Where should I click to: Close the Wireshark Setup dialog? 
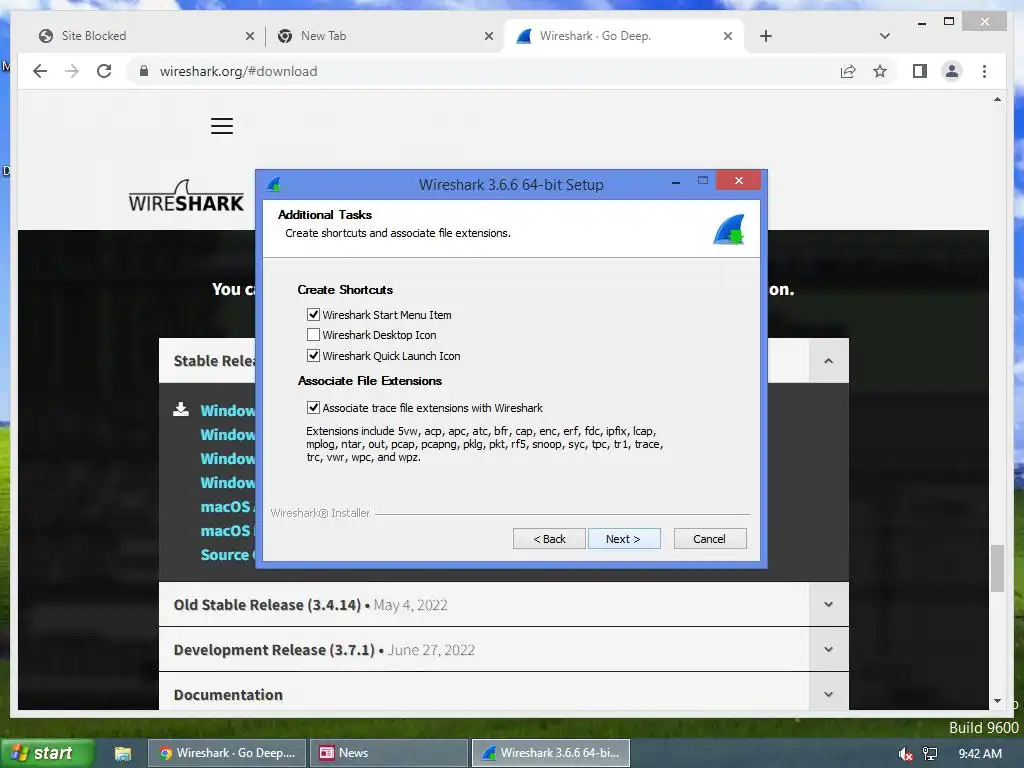(739, 180)
